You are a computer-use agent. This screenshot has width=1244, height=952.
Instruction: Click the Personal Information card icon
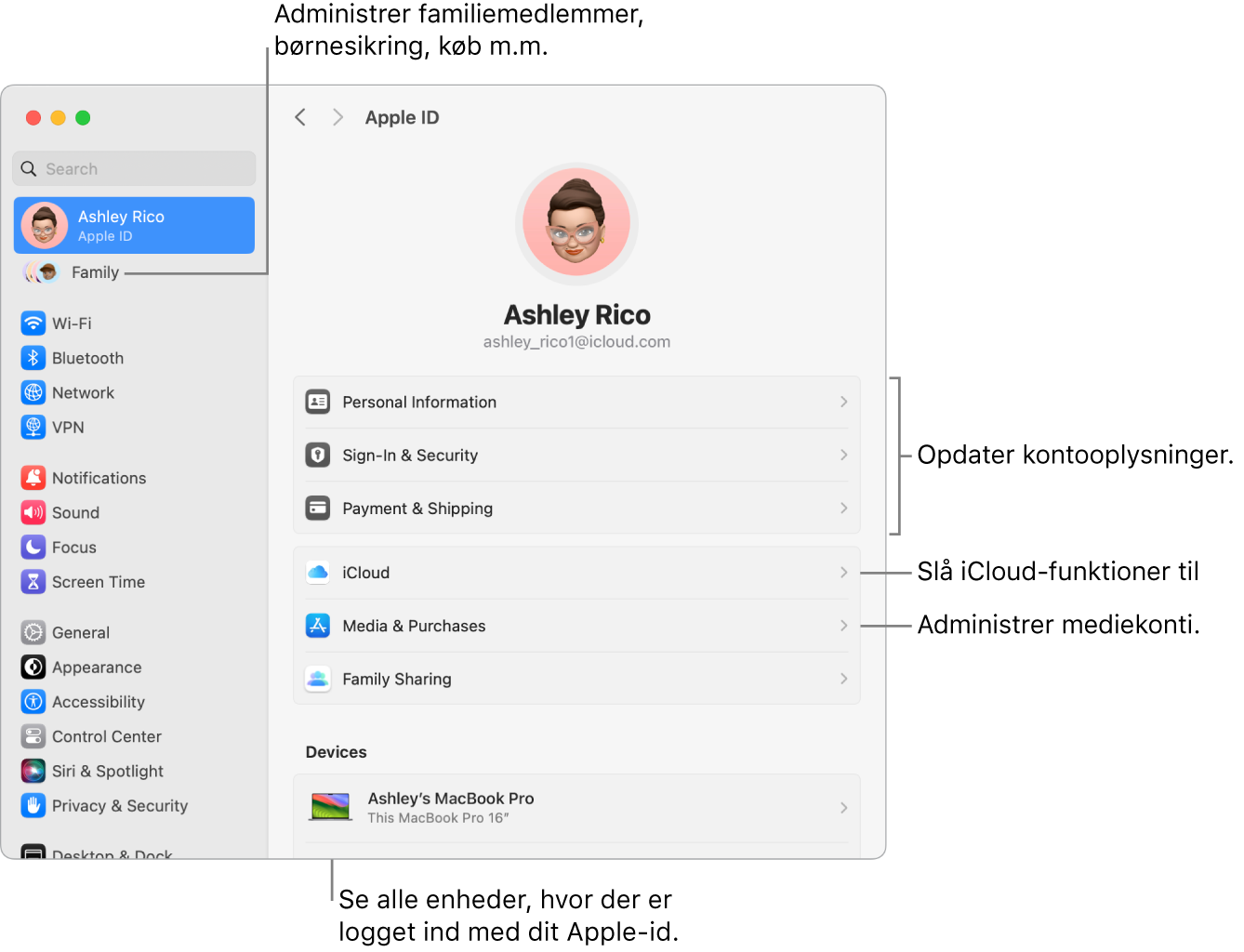pos(318,402)
